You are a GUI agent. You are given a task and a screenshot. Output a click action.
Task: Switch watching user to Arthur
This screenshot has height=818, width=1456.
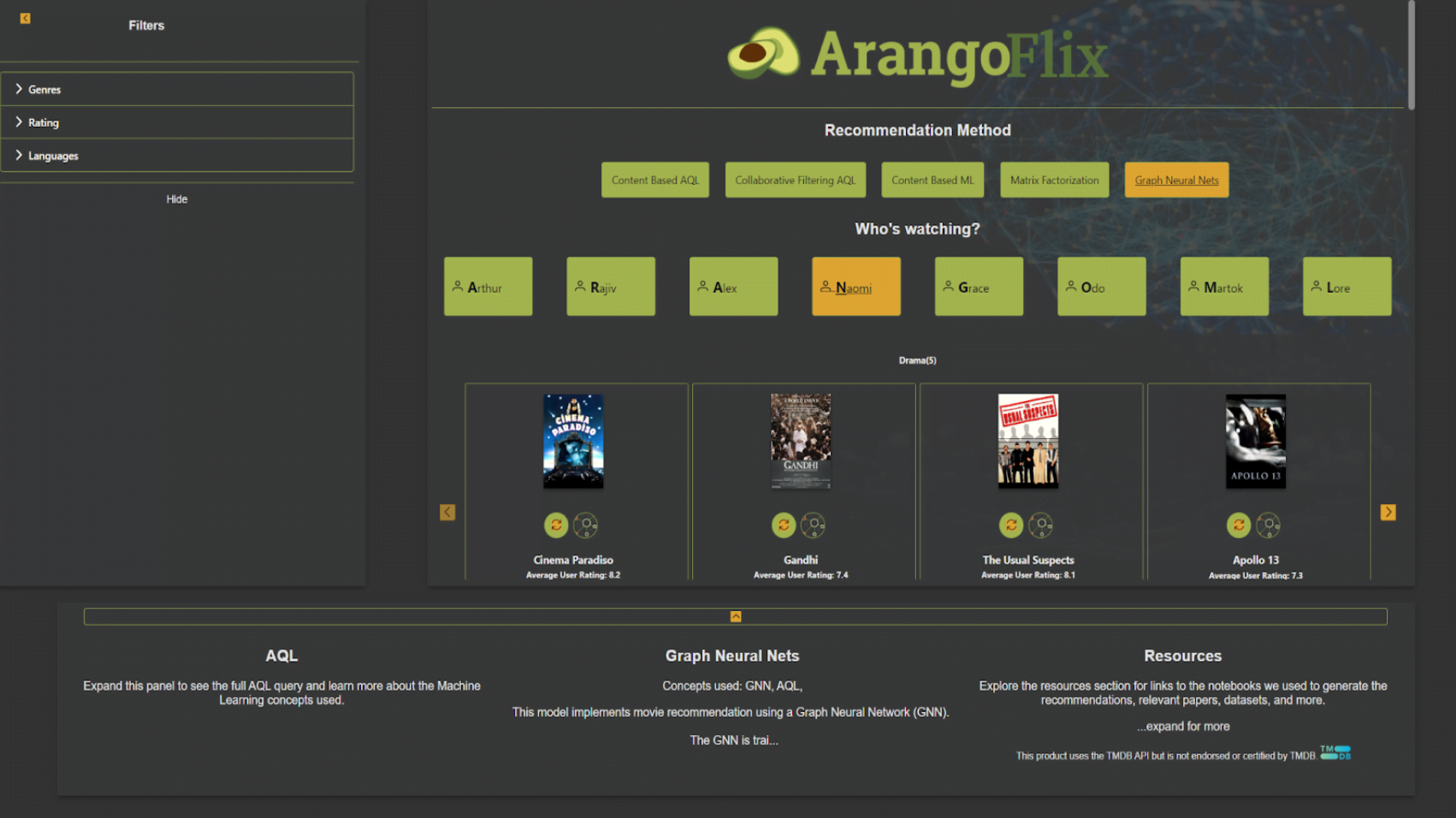pyautogui.click(x=488, y=287)
